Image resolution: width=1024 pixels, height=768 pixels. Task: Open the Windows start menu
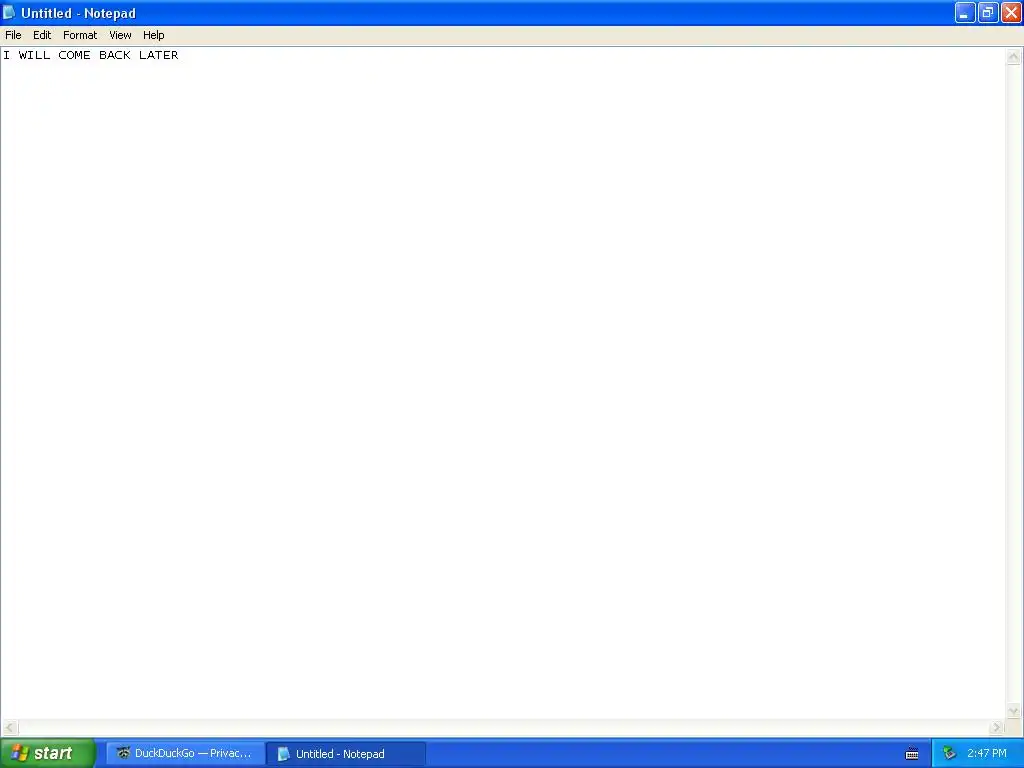click(48, 753)
